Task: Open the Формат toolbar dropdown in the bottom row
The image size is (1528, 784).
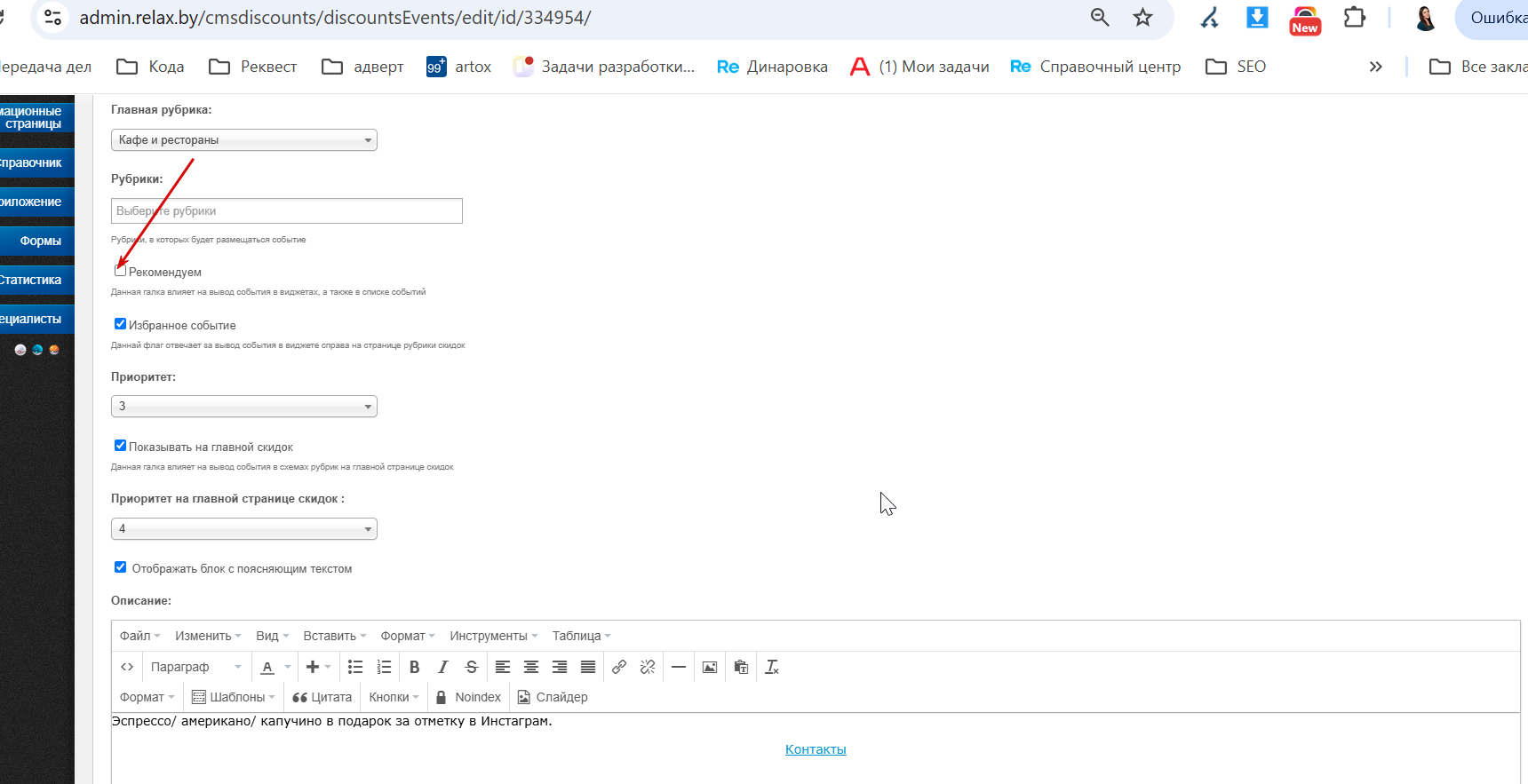Action: point(147,697)
